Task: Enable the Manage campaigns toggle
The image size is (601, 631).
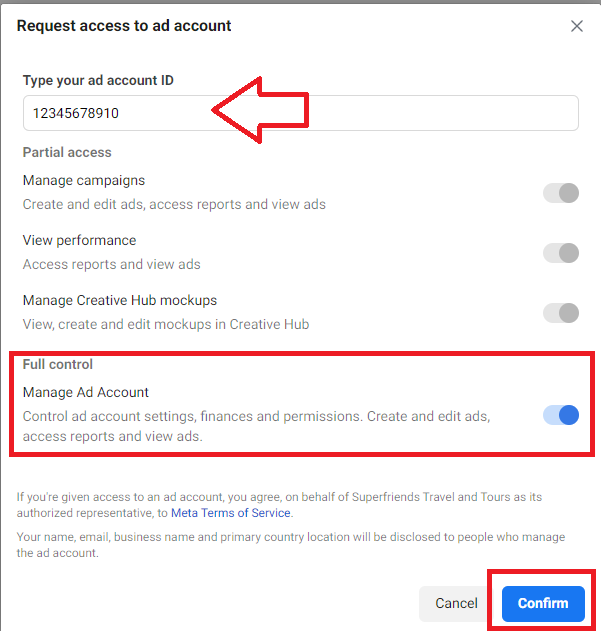Action: [561, 193]
